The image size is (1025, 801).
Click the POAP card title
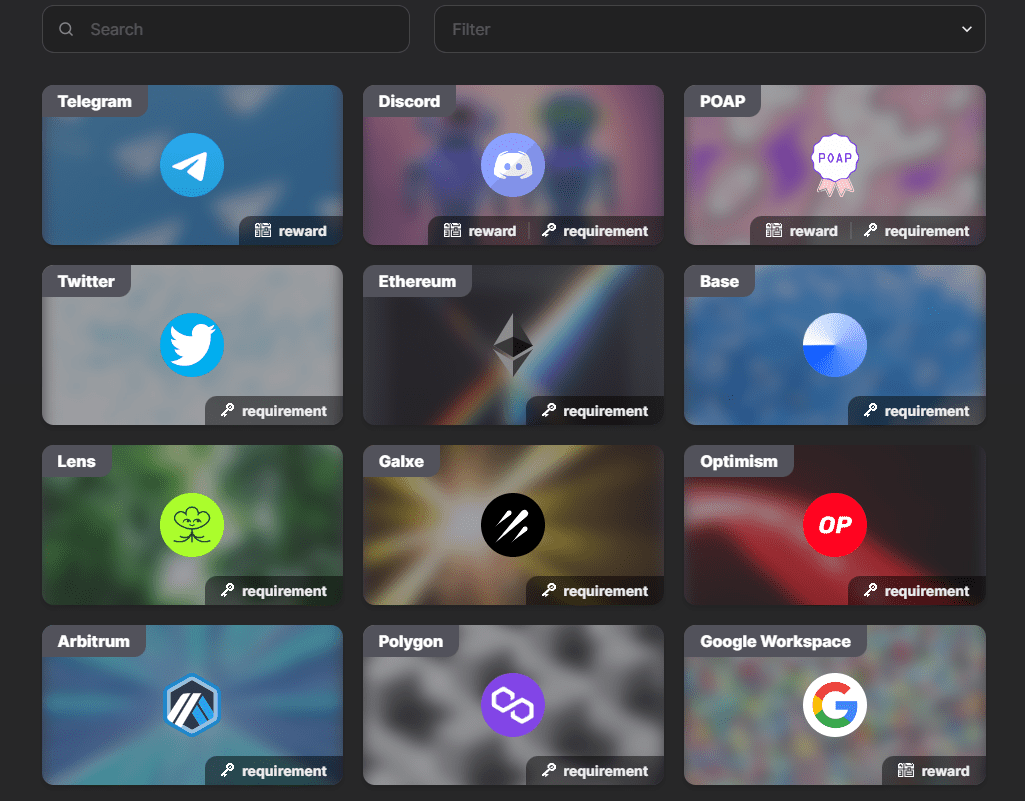(722, 101)
